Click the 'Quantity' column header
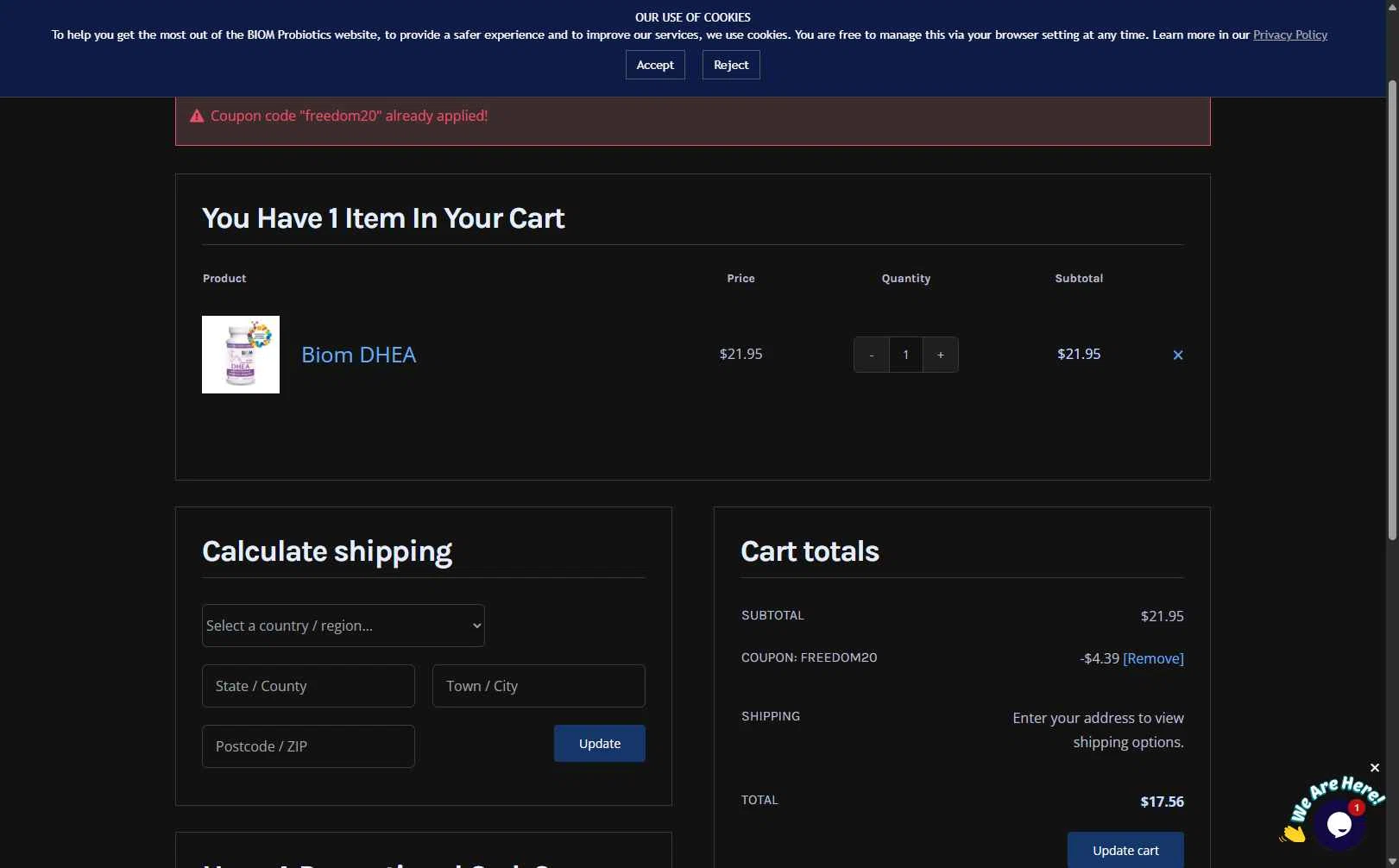This screenshot has height=868, width=1399. 906,279
